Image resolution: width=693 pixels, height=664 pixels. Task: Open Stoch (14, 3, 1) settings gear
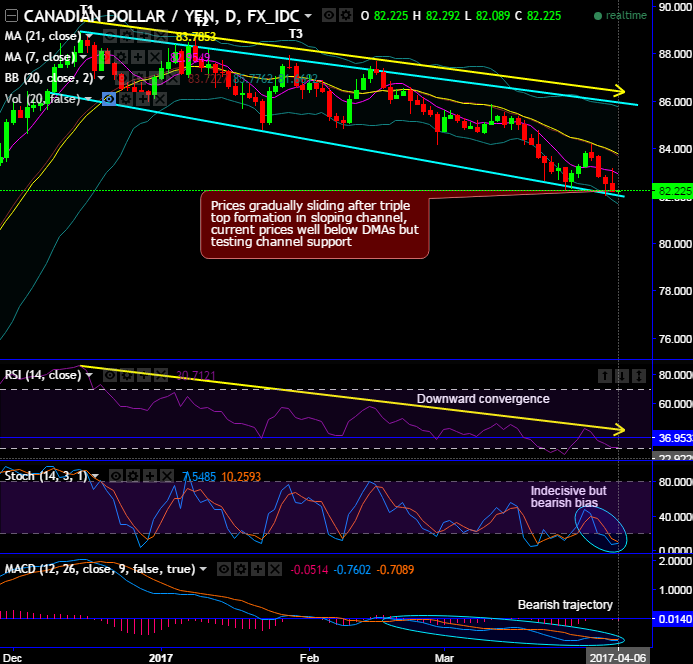[x=133, y=476]
